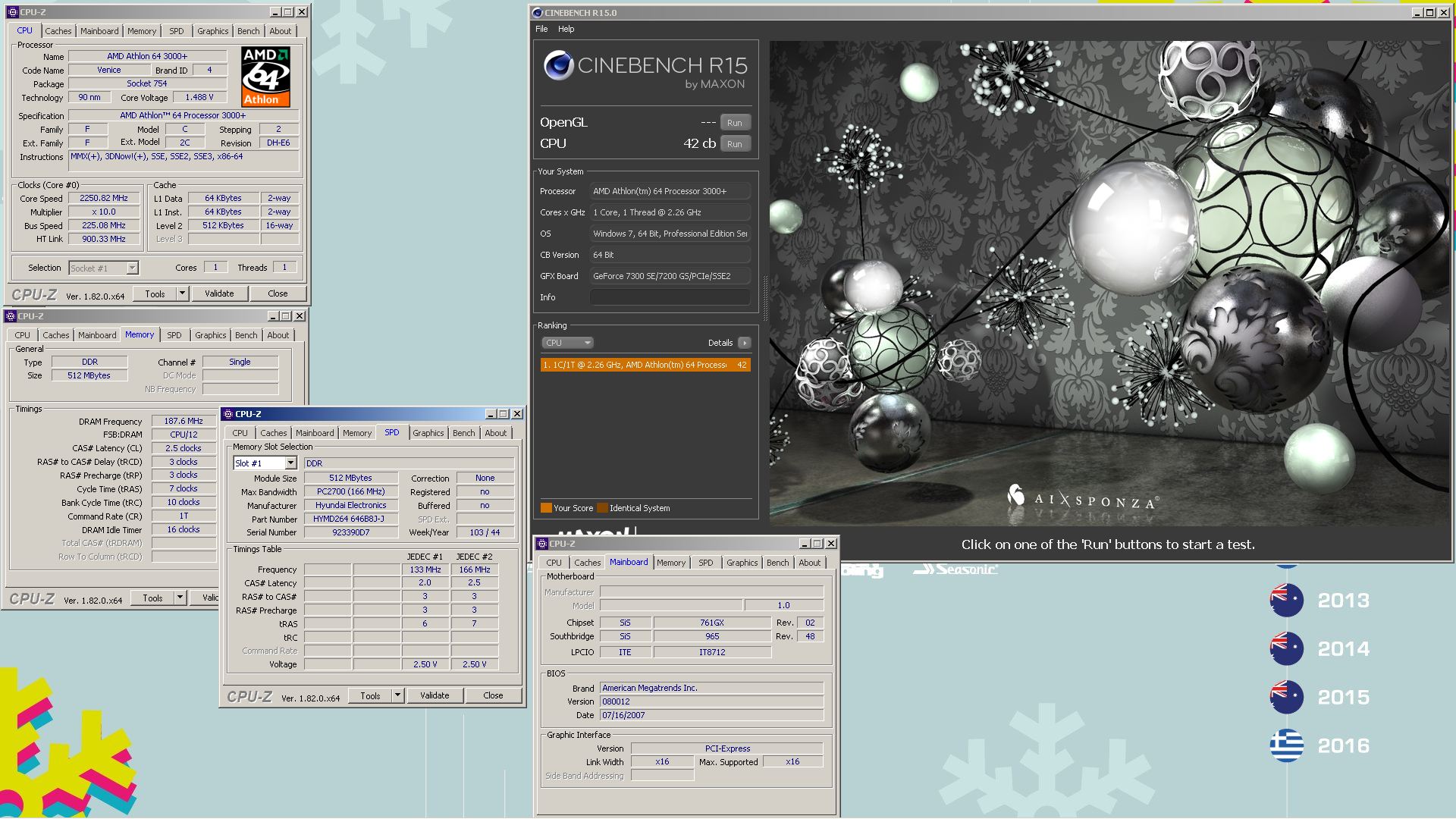The width and height of the screenshot is (1456, 819).
Task: Click the Cinebench title bar app icon
Action: point(538,12)
